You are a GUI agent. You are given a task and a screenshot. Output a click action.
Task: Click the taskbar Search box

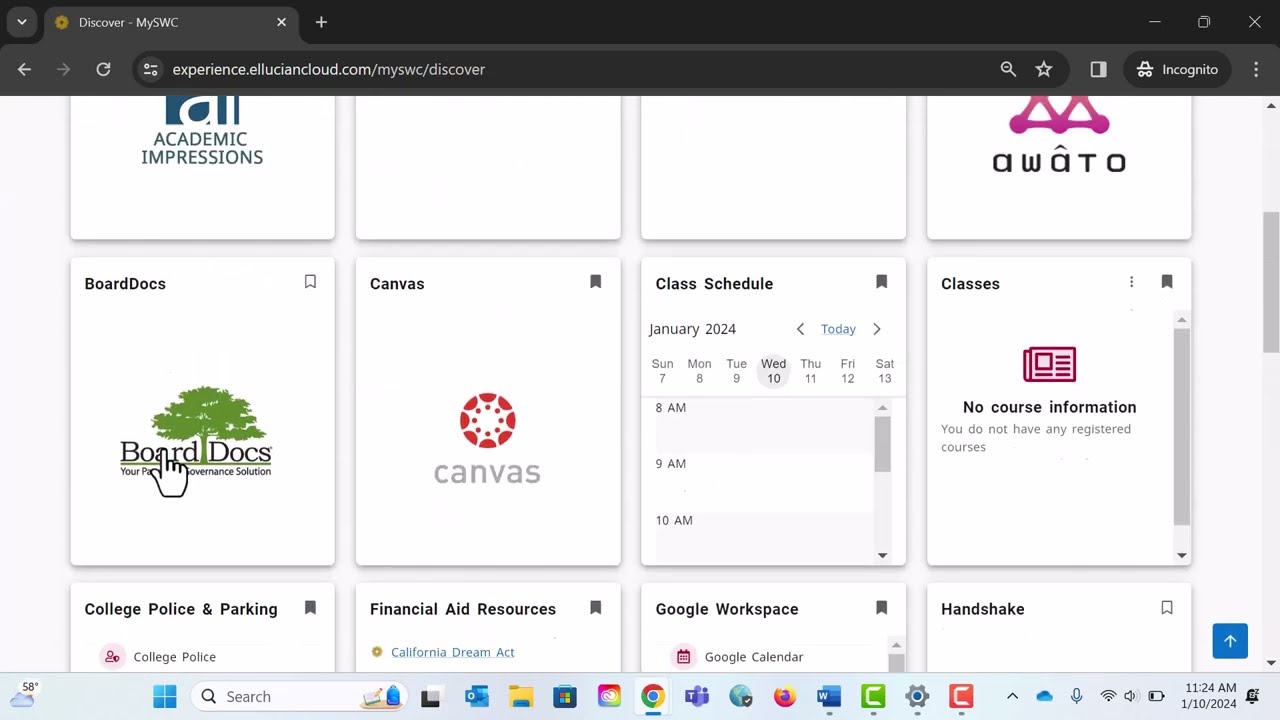coord(299,696)
